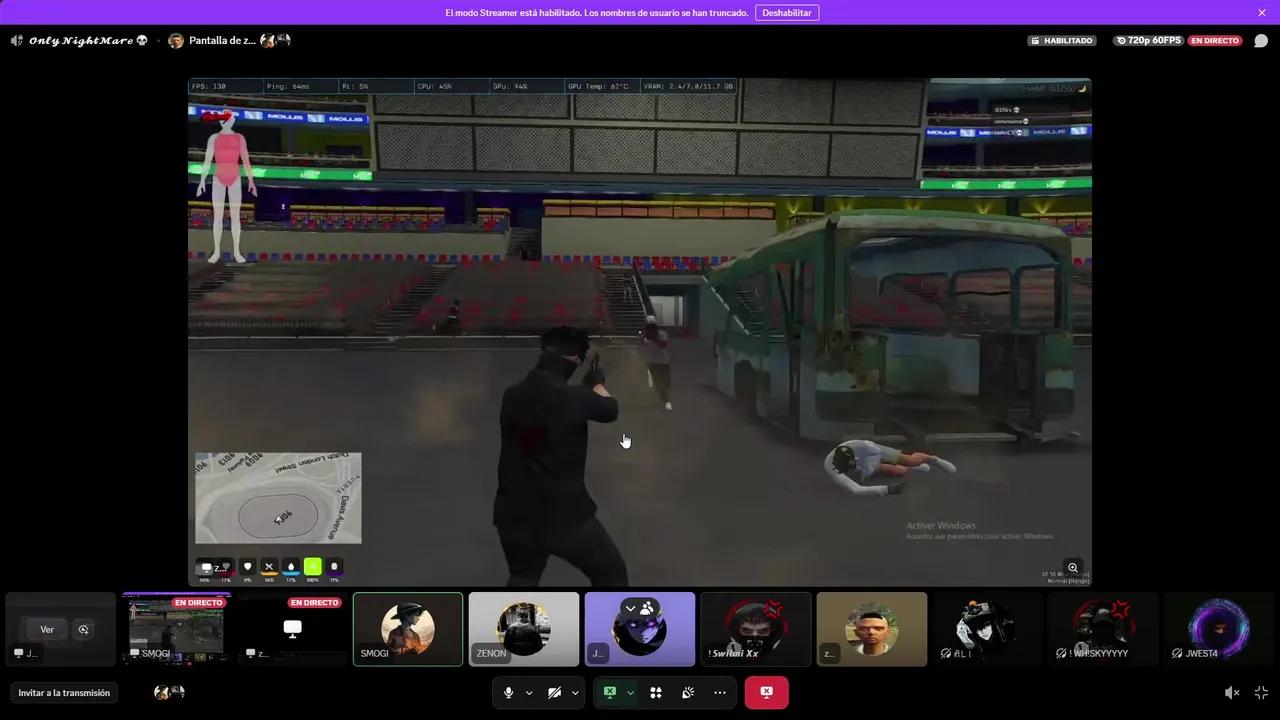Toggle the microphone mute button
The height and width of the screenshot is (720, 1280).
(x=508, y=693)
